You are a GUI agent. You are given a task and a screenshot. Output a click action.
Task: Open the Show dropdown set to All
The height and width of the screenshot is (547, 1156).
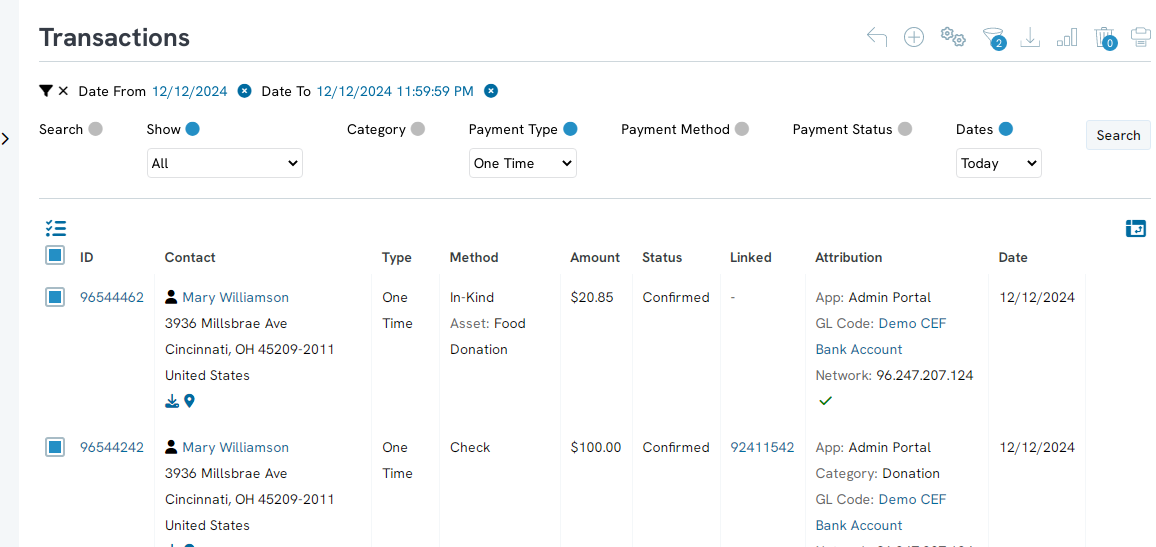[x=224, y=163]
